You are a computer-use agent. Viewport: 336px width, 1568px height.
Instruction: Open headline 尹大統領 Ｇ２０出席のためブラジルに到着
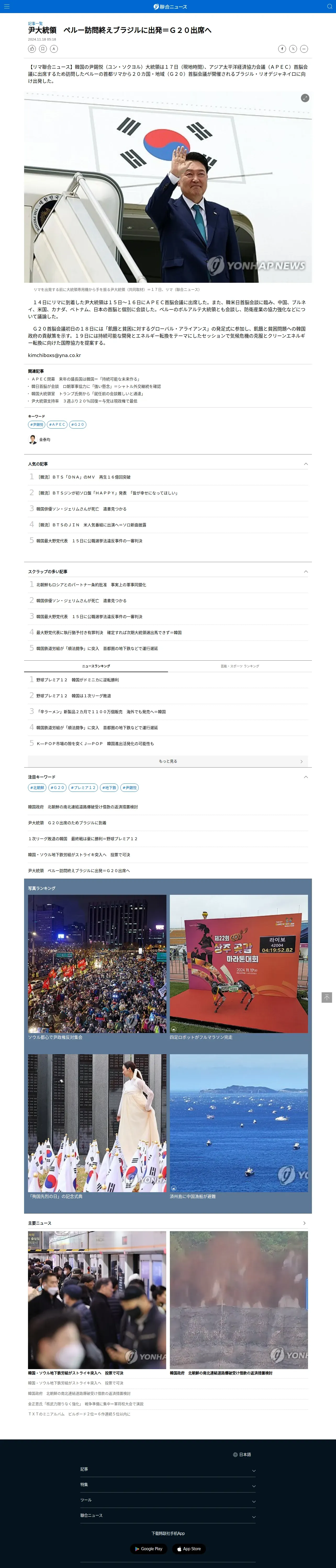tap(67, 822)
